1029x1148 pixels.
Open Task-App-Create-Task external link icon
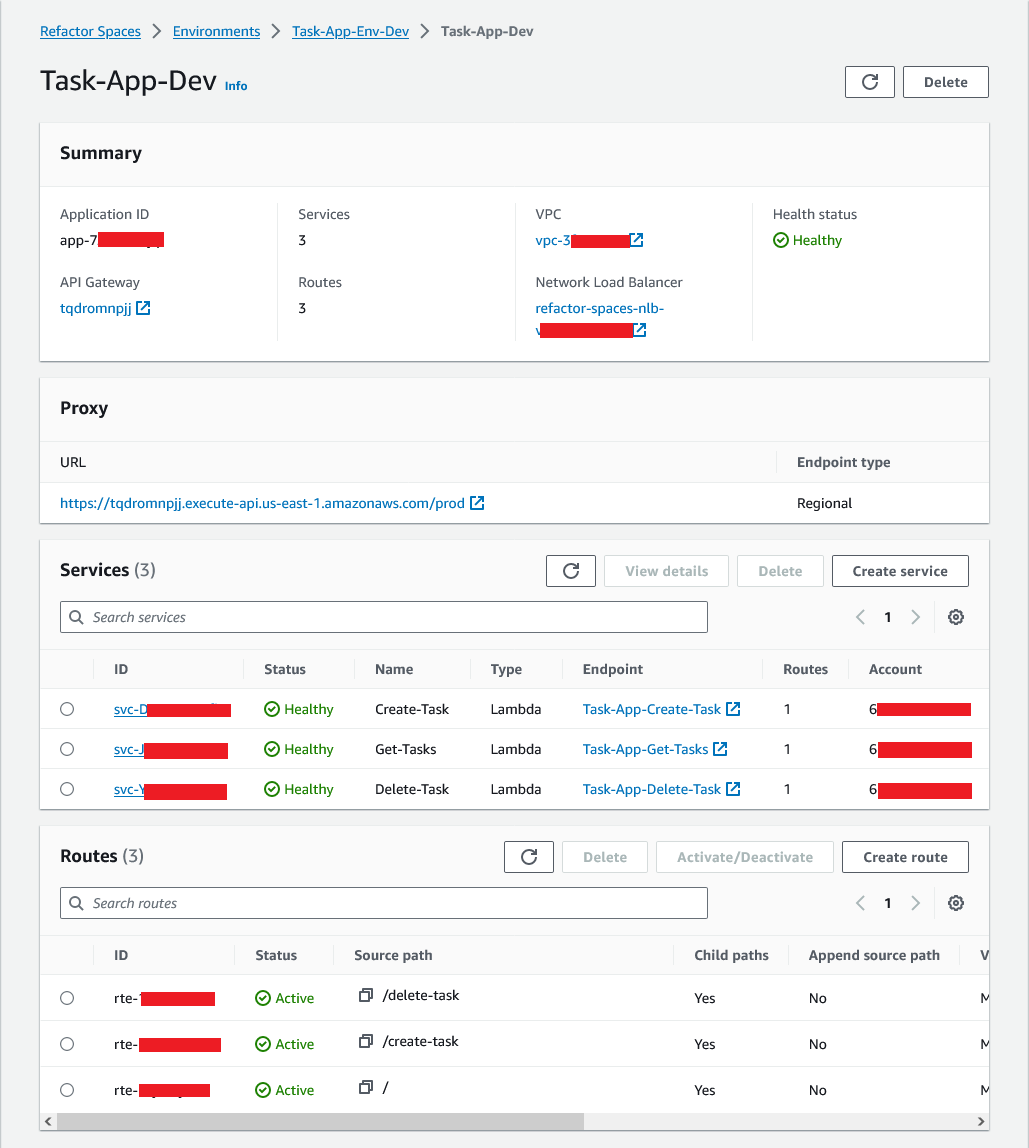[733, 709]
